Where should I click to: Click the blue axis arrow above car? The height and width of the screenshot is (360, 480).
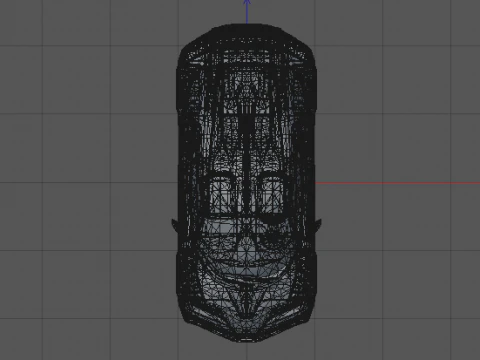247,12
